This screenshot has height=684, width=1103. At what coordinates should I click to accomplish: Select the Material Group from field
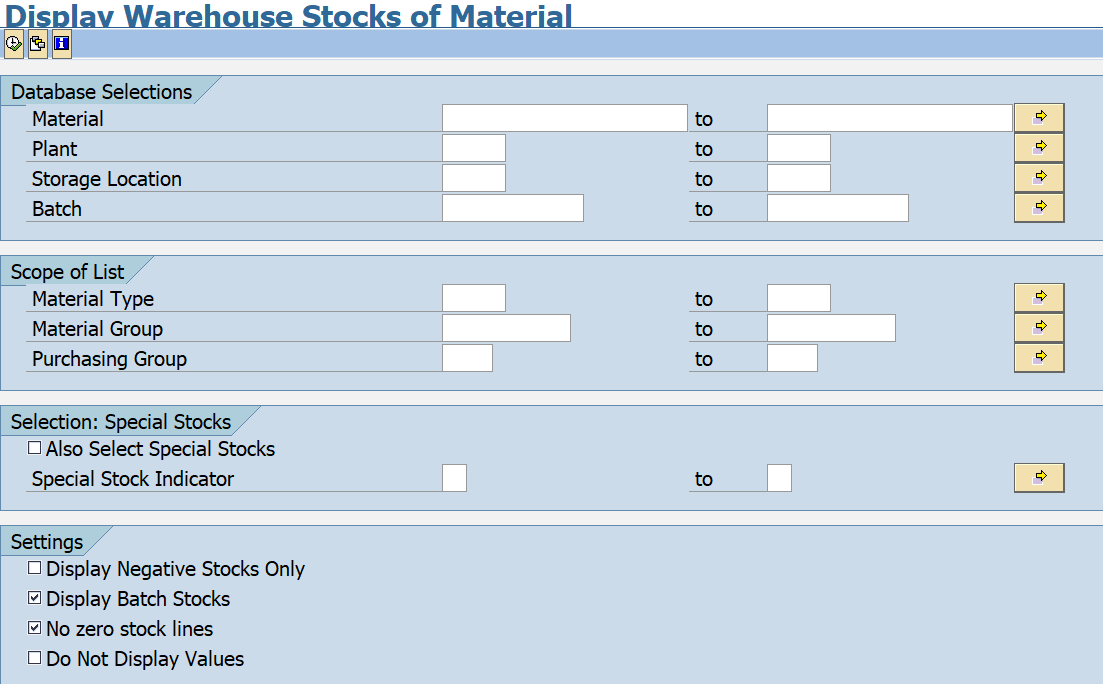click(x=506, y=329)
